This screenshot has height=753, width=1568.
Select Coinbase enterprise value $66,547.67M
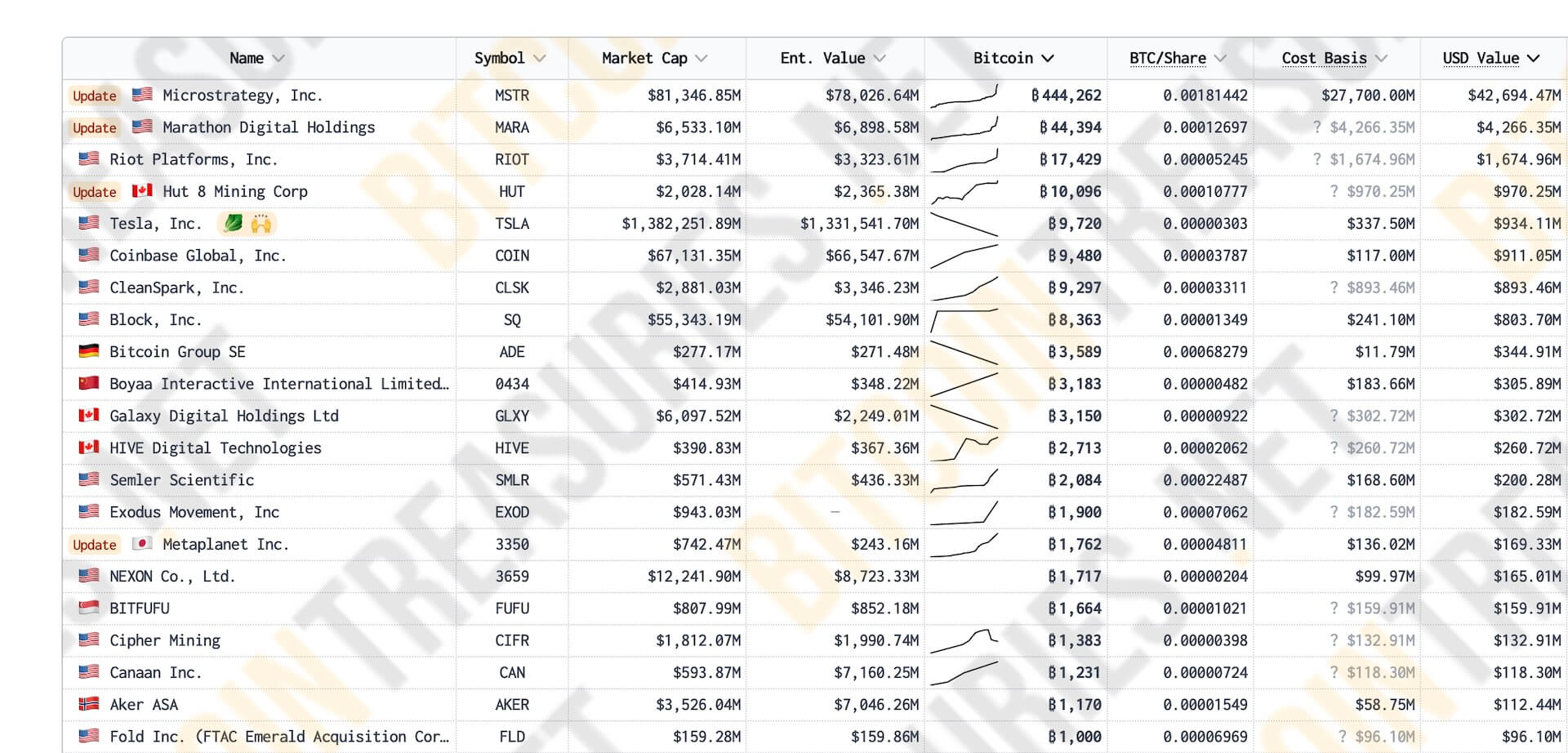pos(872,256)
